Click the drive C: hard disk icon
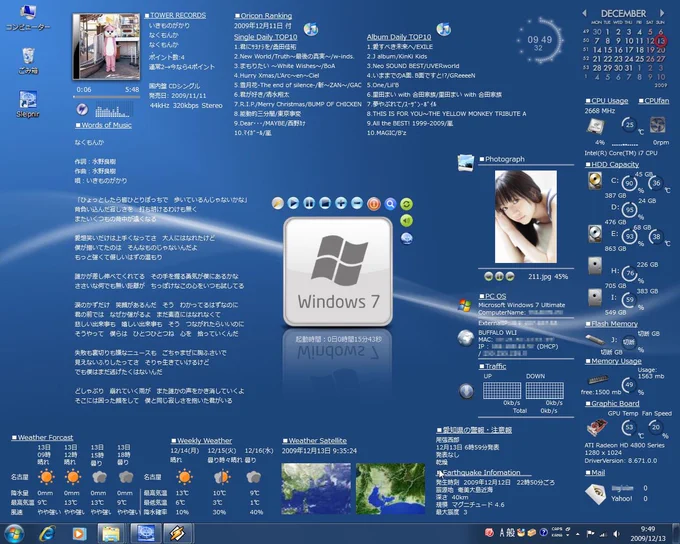The height and width of the screenshot is (544, 680). [x=595, y=181]
